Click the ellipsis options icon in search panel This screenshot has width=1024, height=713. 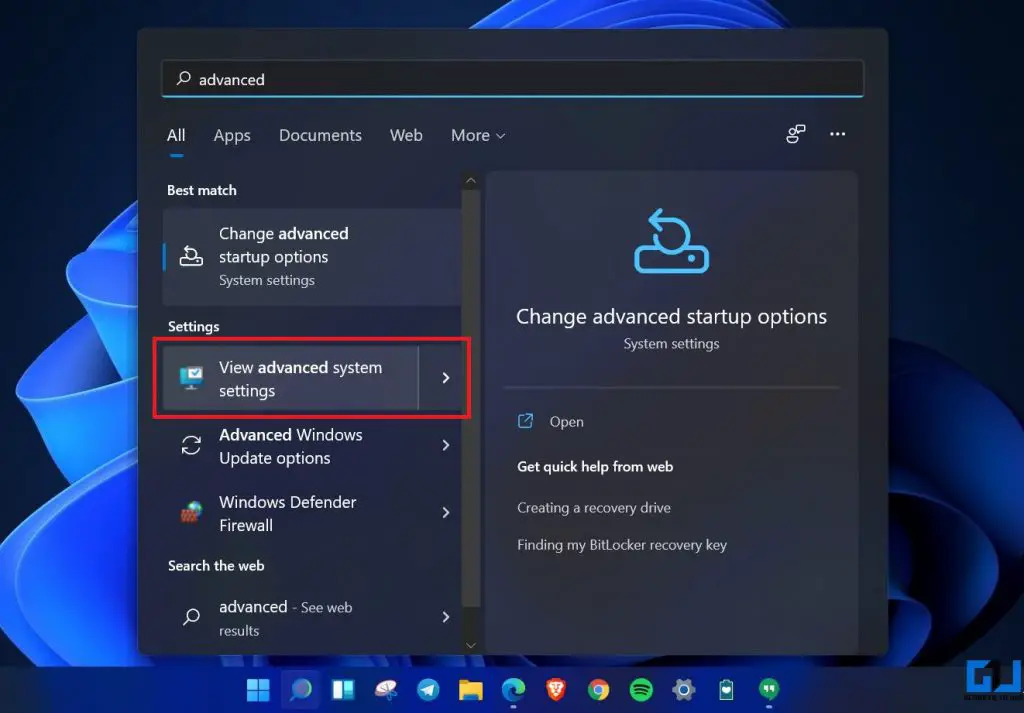(x=838, y=134)
